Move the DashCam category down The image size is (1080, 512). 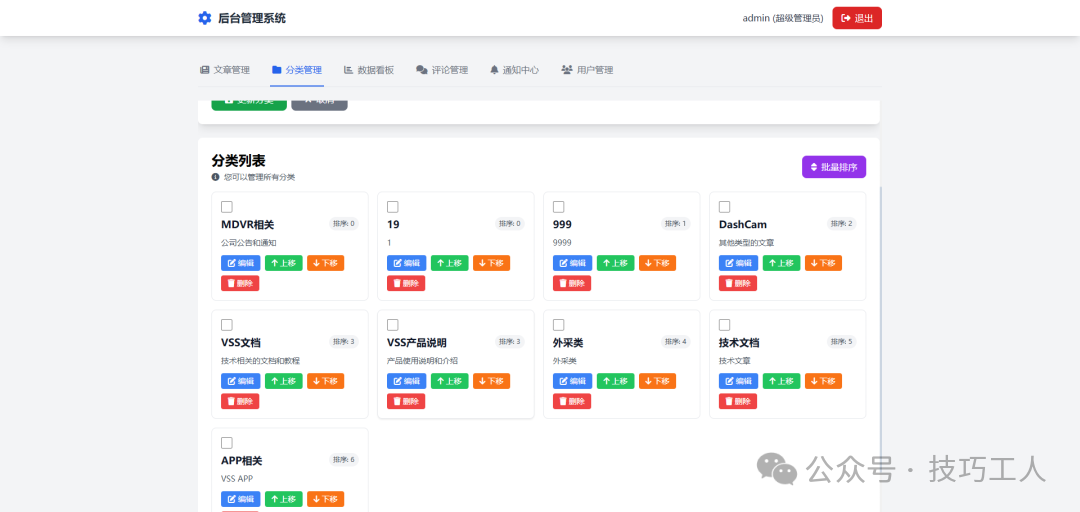[x=823, y=263]
